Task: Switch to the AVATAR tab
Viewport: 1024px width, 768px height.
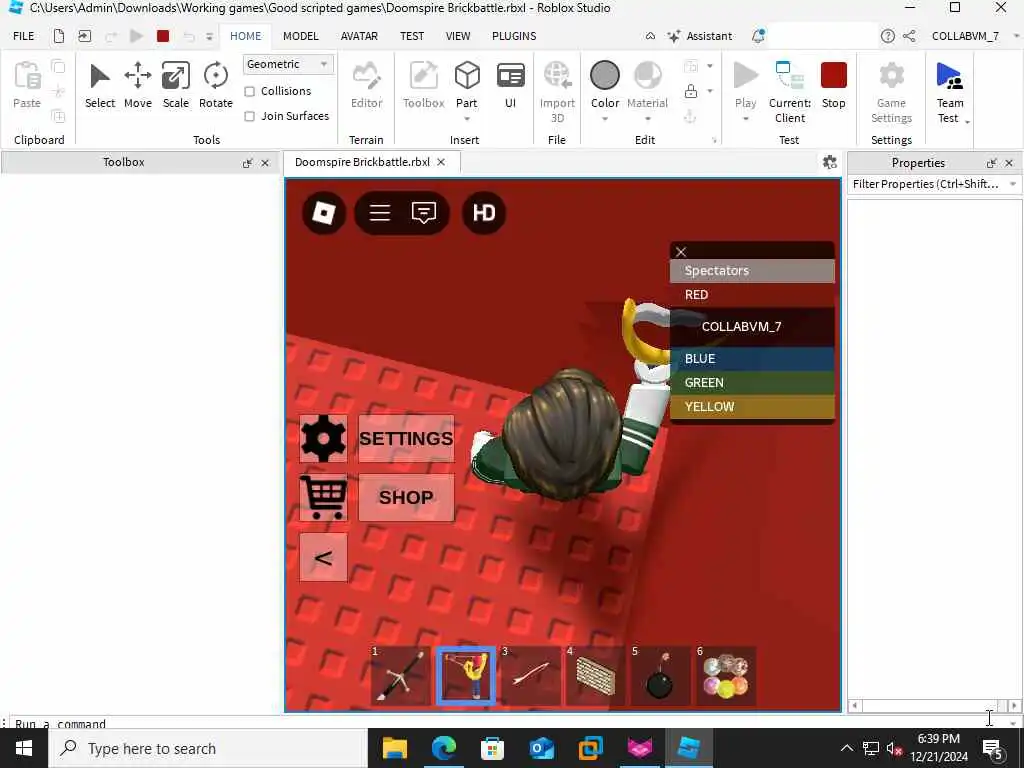Action: pos(359,36)
